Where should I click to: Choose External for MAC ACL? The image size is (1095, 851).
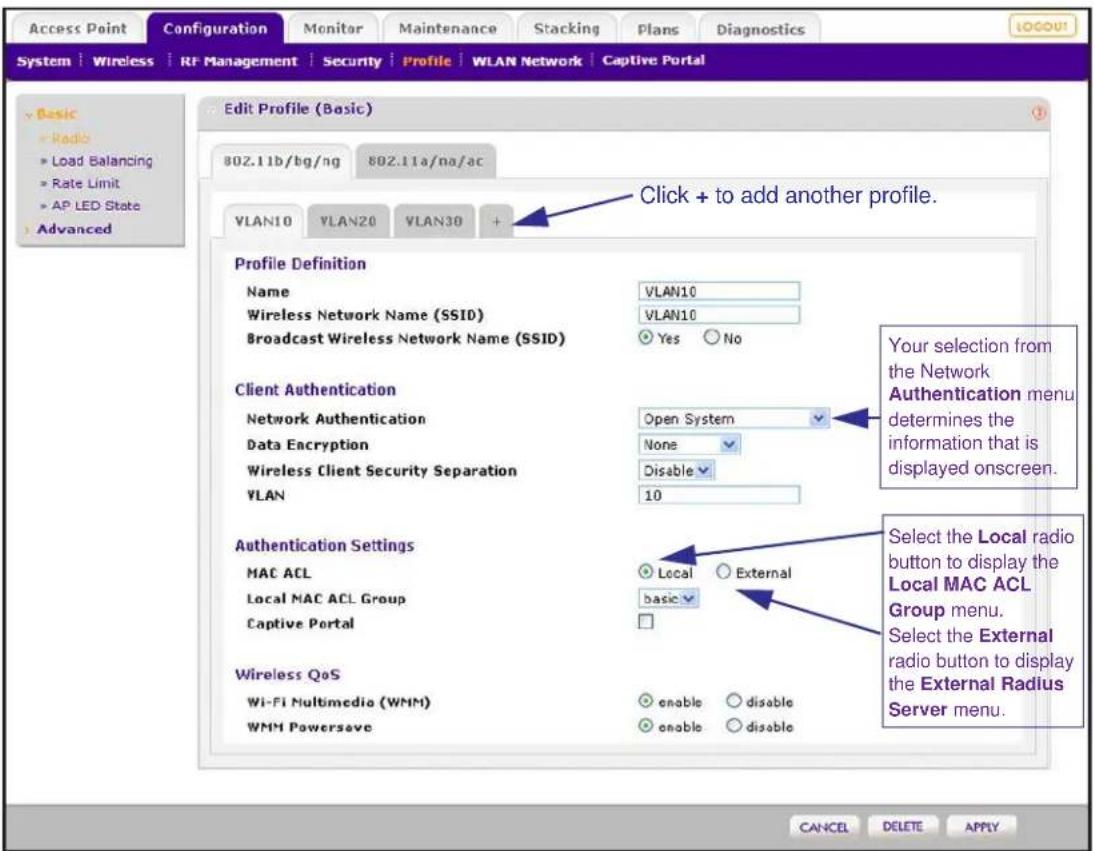[723, 572]
